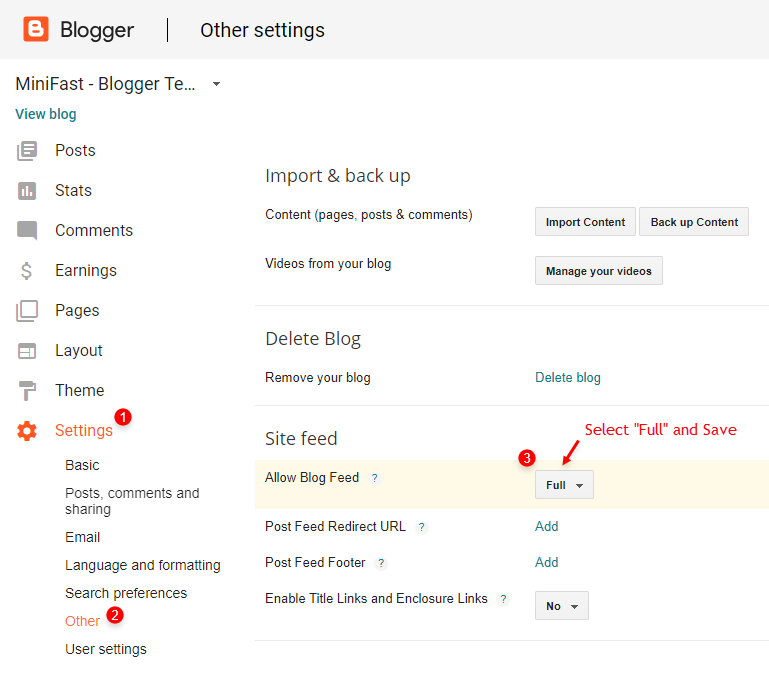The width and height of the screenshot is (769, 679).
Task: Click the Delete blog link
Action: click(567, 378)
